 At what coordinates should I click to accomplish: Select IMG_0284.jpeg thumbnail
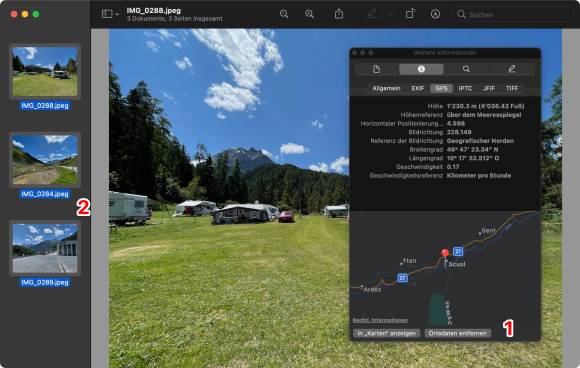(45, 160)
